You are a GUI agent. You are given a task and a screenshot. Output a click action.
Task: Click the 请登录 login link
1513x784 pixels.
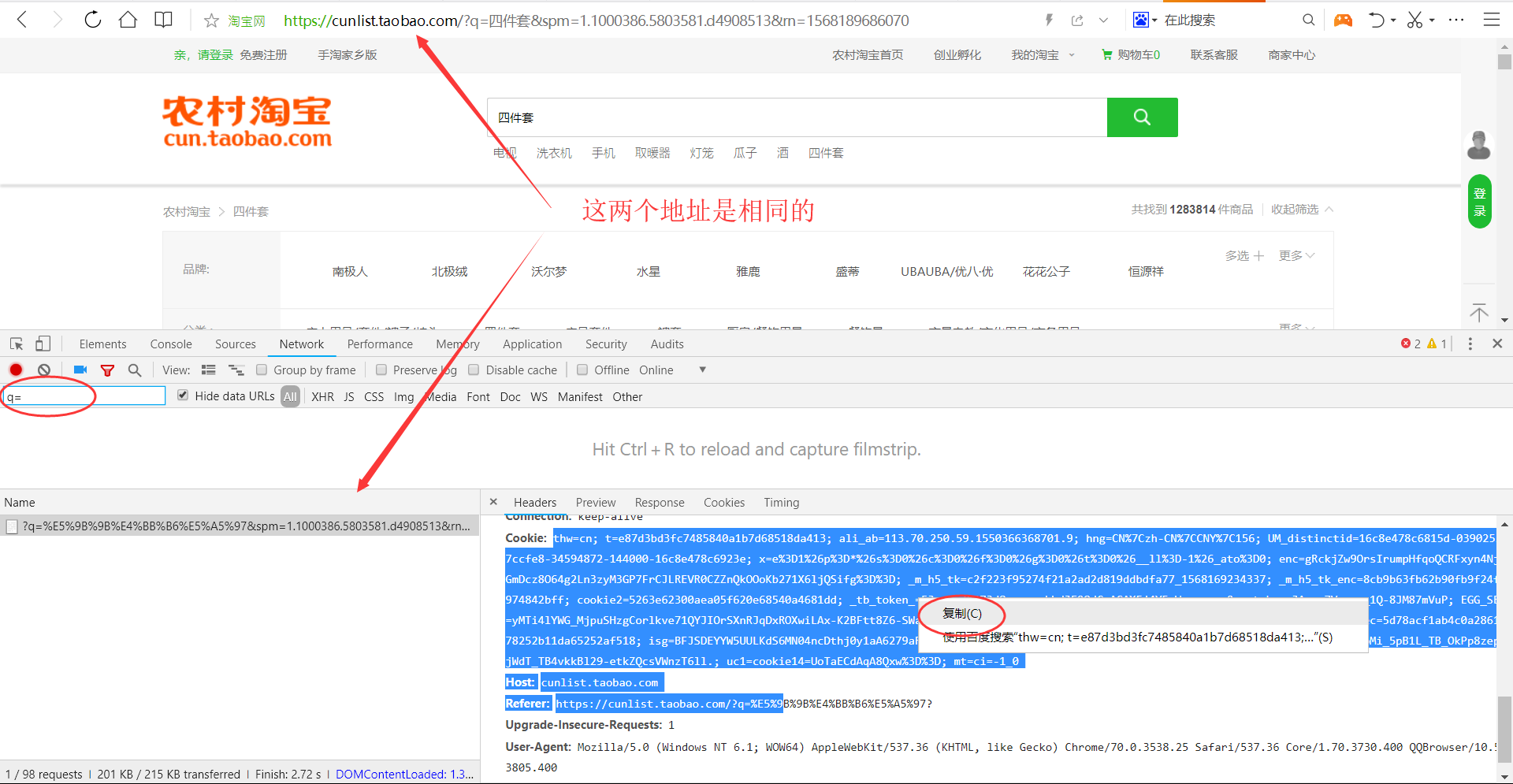215,55
